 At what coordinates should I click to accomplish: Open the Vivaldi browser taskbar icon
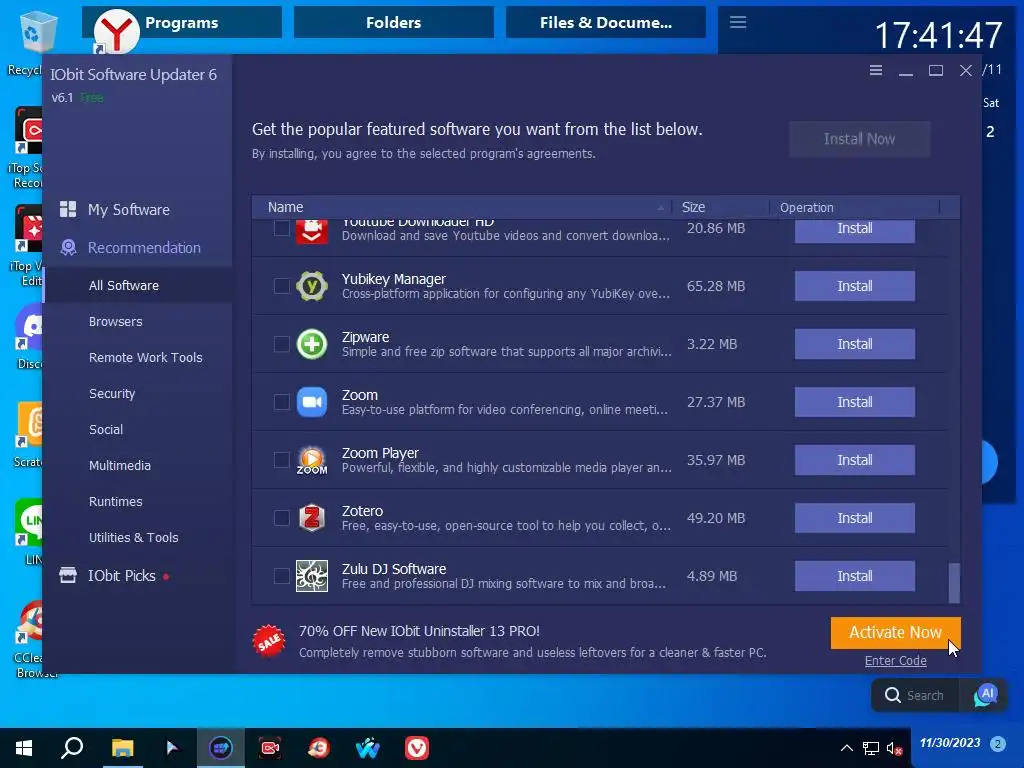point(417,748)
